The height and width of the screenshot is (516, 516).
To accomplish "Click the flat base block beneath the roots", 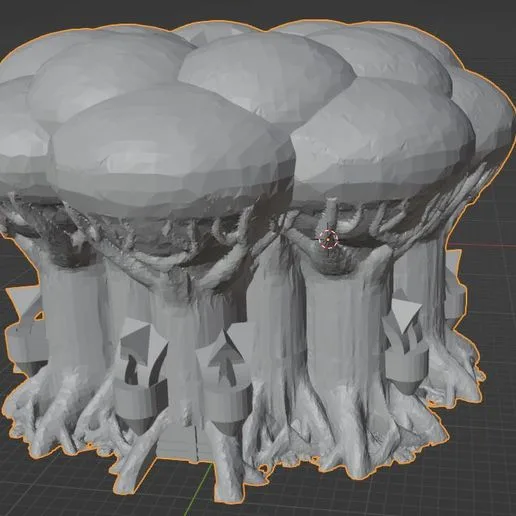I will [177, 443].
